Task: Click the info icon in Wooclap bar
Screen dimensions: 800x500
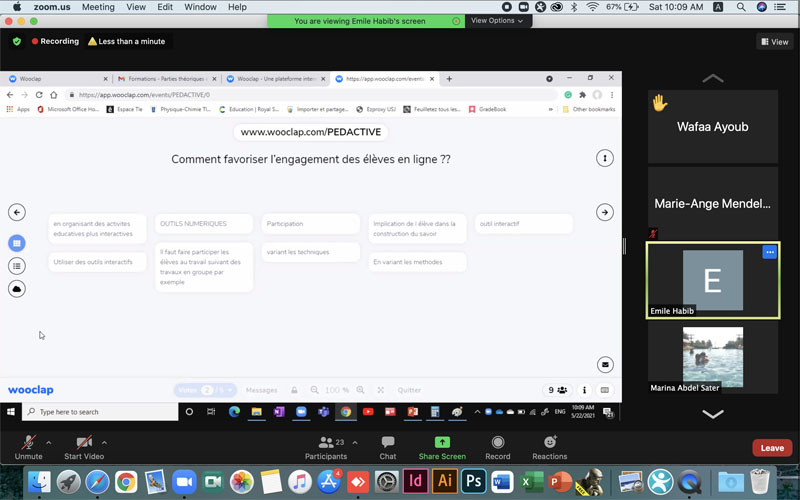Action: (x=584, y=390)
